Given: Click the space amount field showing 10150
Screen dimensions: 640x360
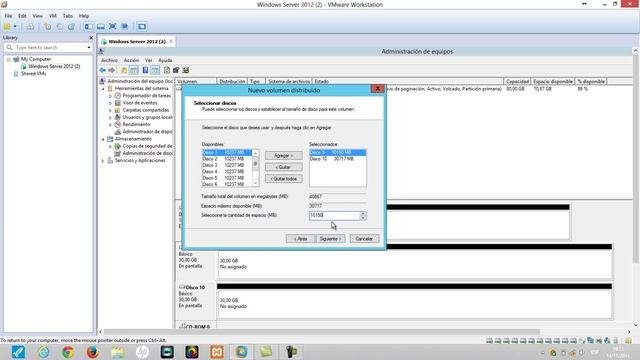Looking at the screenshot, I should (x=334, y=216).
